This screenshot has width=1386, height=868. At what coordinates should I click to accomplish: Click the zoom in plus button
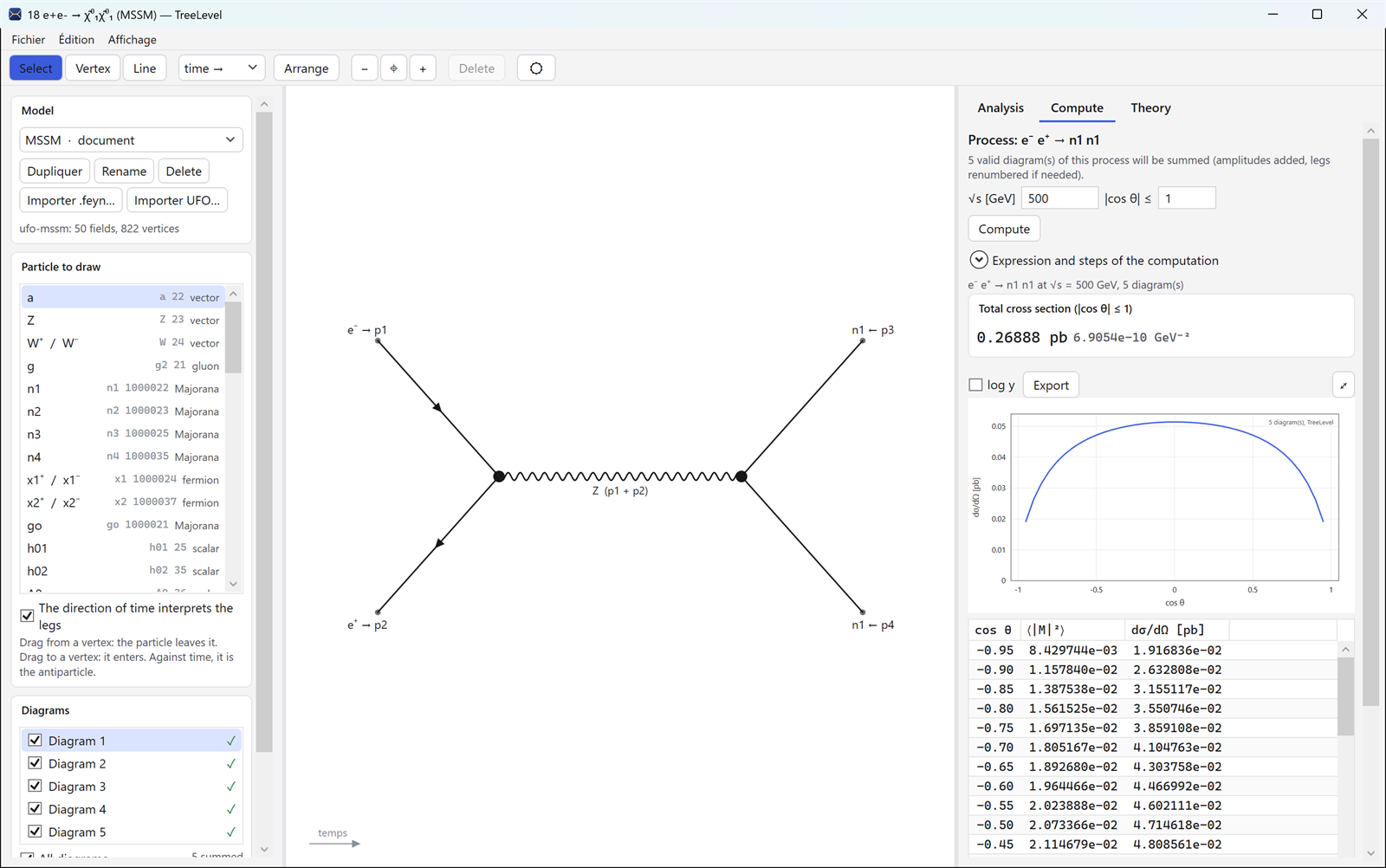(423, 68)
